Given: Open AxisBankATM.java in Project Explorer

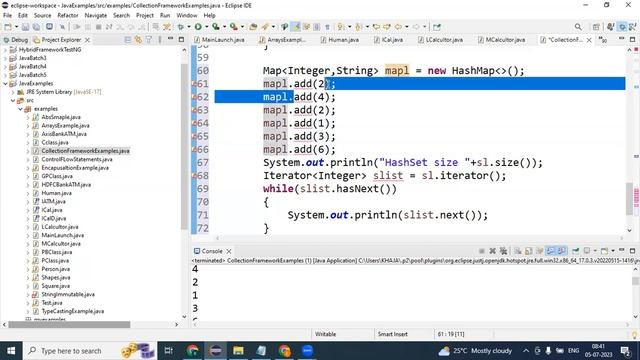Looking at the screenshot, I should click(x=64, y=134).
